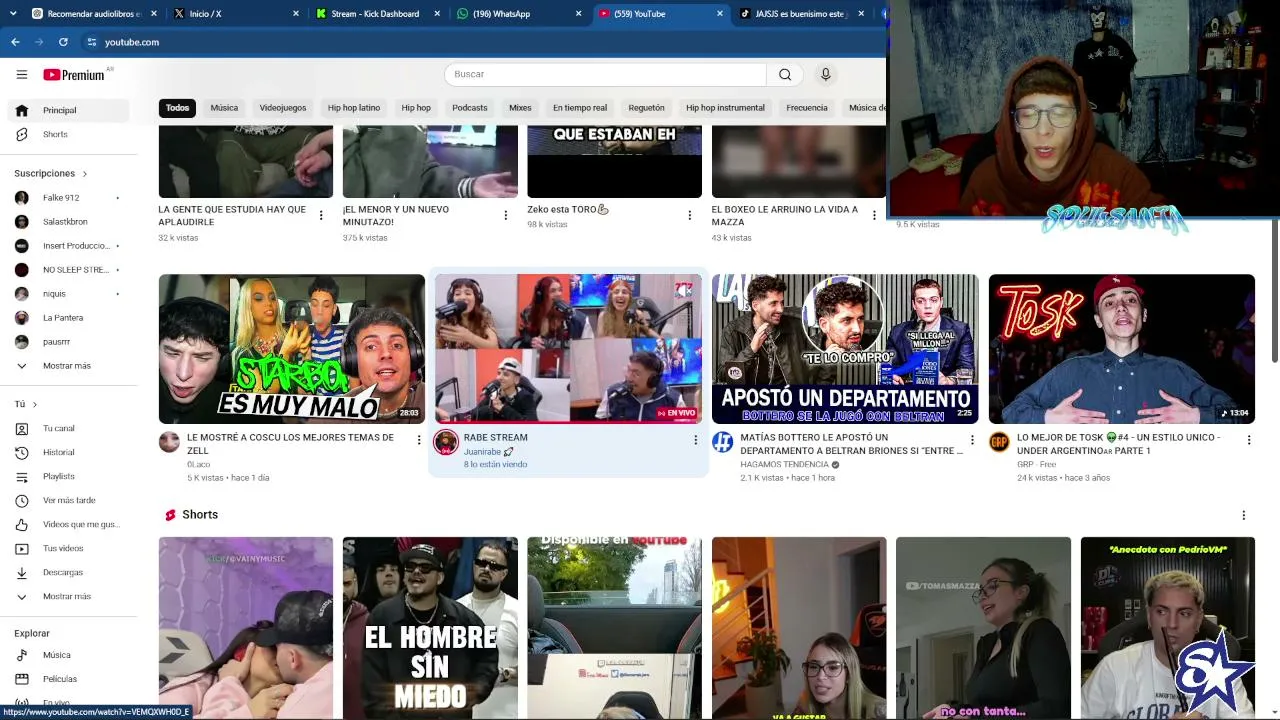This screenshot has width=1280, height=720.
Task: Select the Videojuegos filter chip
Action: [283, 108]
